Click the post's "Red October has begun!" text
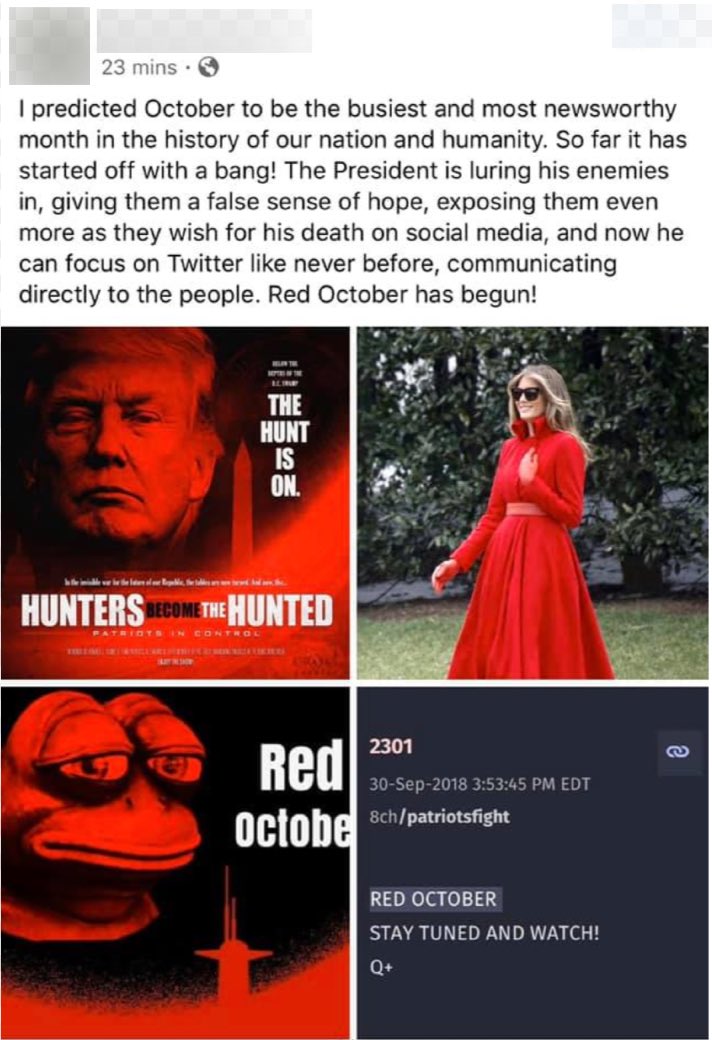 (401, 294)
